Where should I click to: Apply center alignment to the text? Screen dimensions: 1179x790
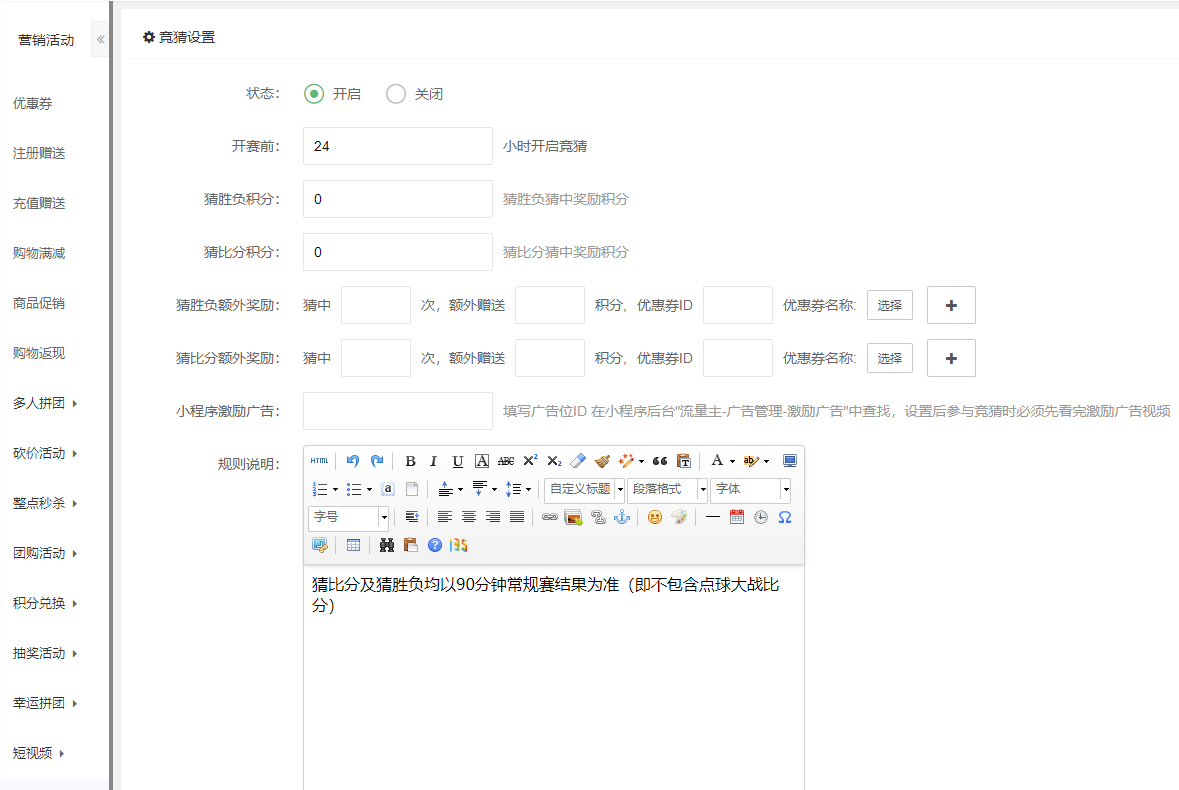click(468, 517)
